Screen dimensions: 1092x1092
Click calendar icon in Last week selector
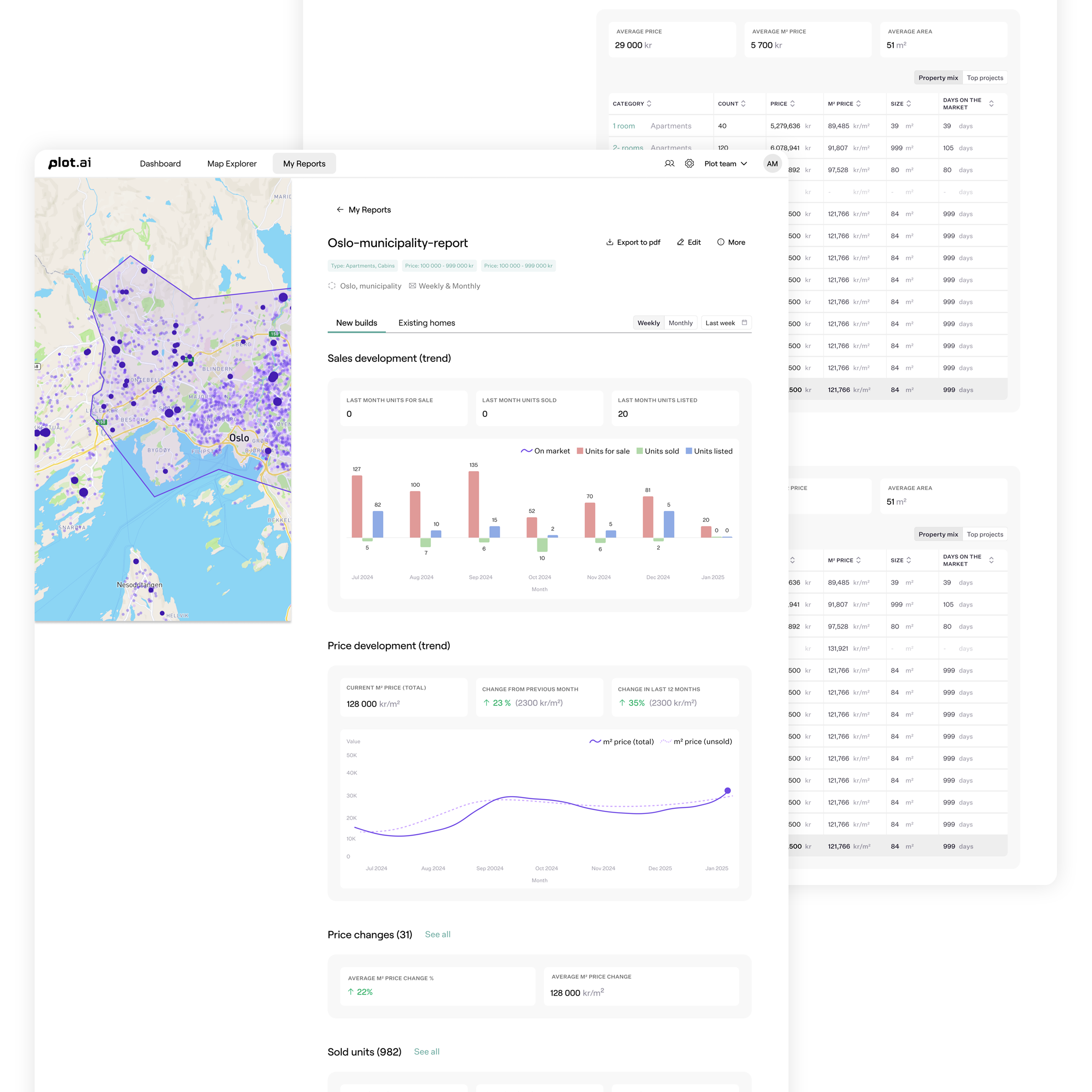744,323
